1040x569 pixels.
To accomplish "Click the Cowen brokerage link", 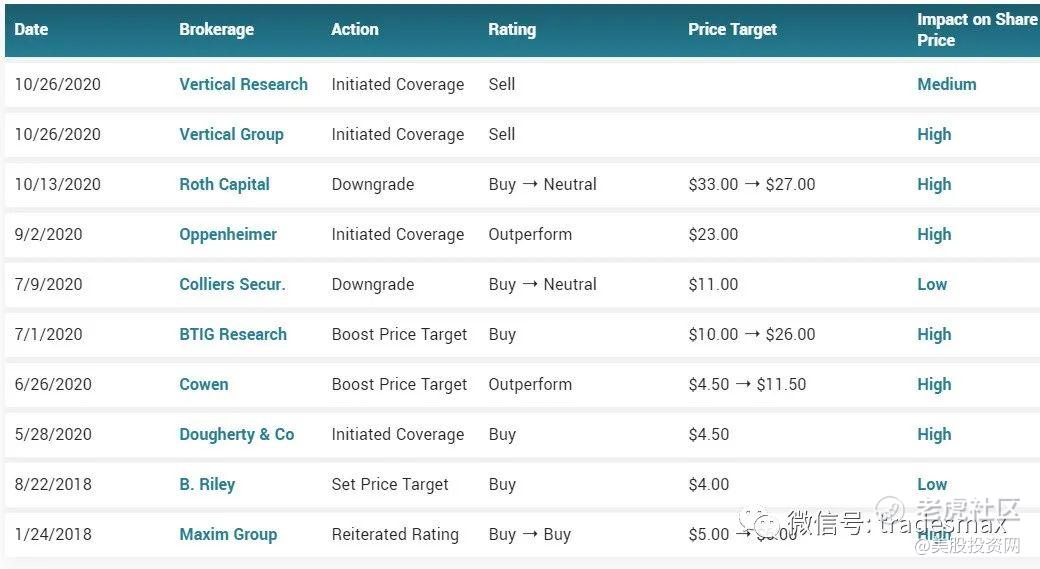I will 204,385.
